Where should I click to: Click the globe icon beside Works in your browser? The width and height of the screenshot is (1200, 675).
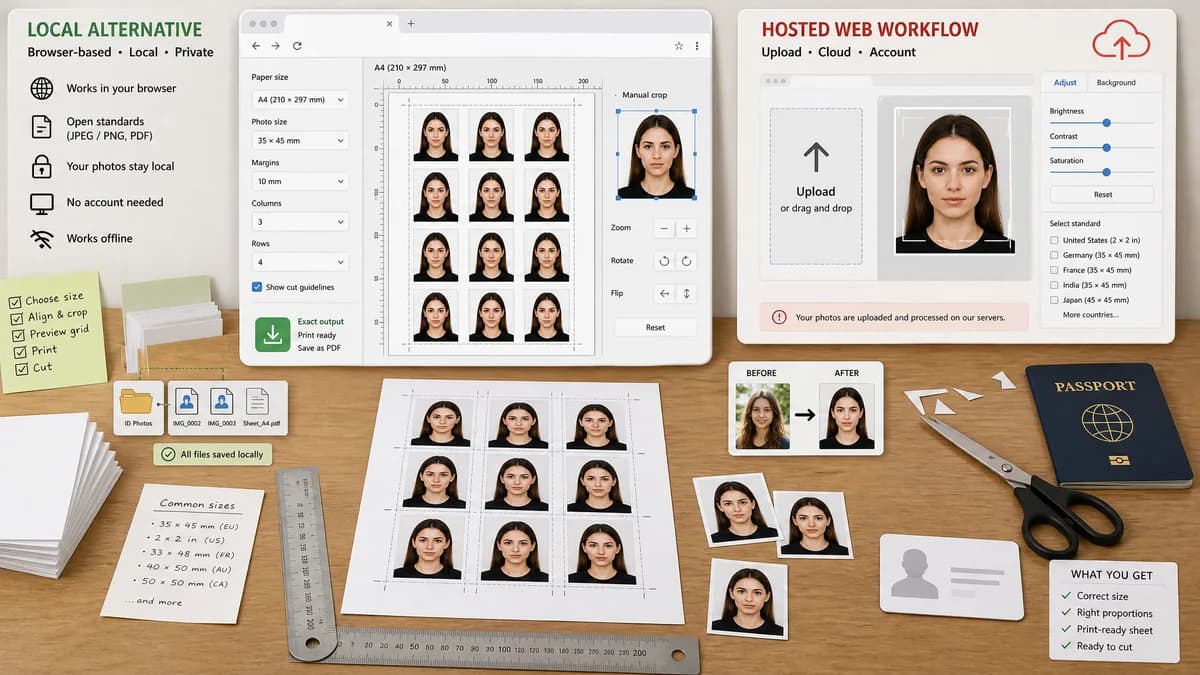point(41,88)
